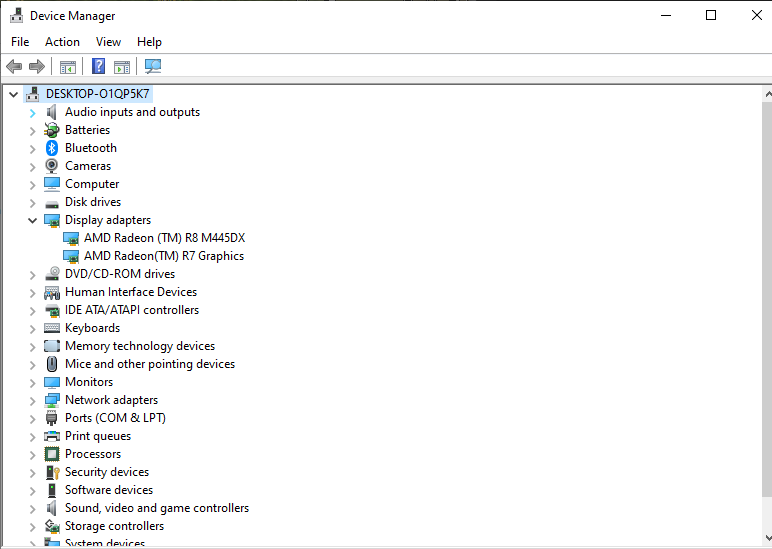Click the Network adapters icon
The height and width of the screenshot is (549, 772).
coord(52,400)
